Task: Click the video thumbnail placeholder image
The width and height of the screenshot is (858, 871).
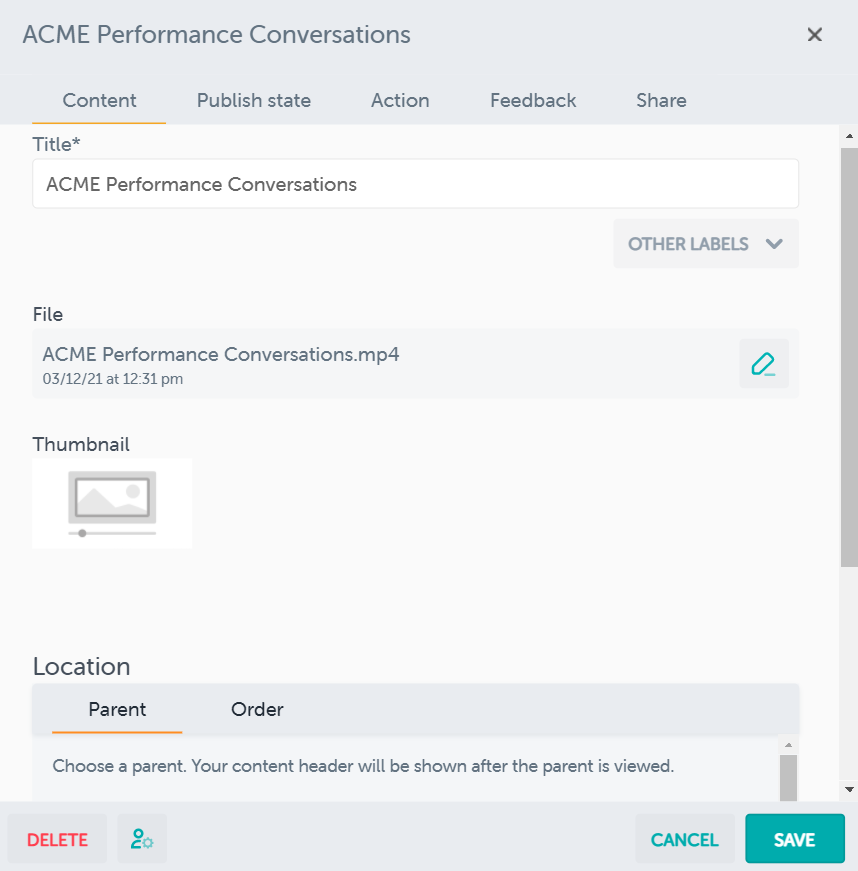Action: (112, 503)
